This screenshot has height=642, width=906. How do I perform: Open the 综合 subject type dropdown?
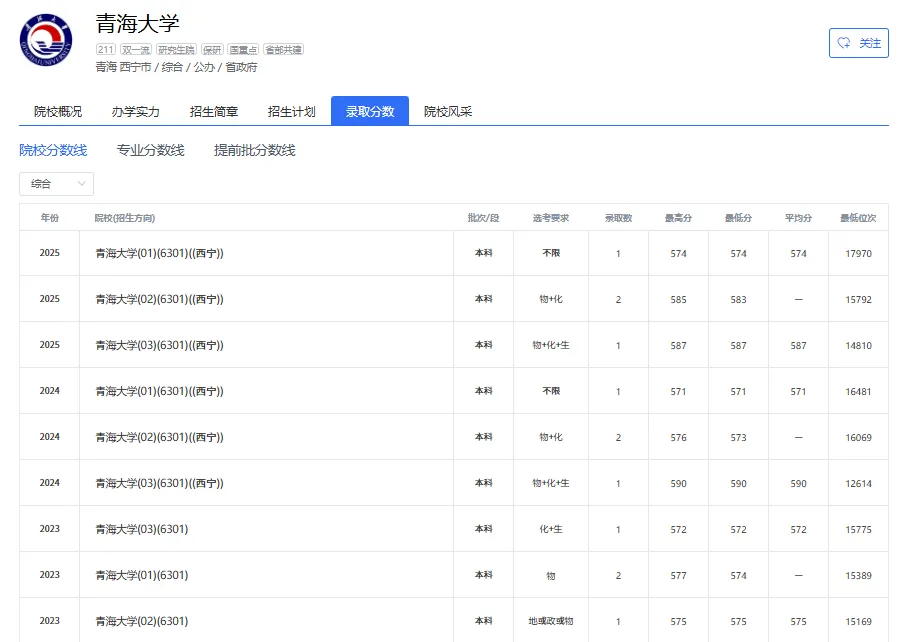click(x=57, y=184)
